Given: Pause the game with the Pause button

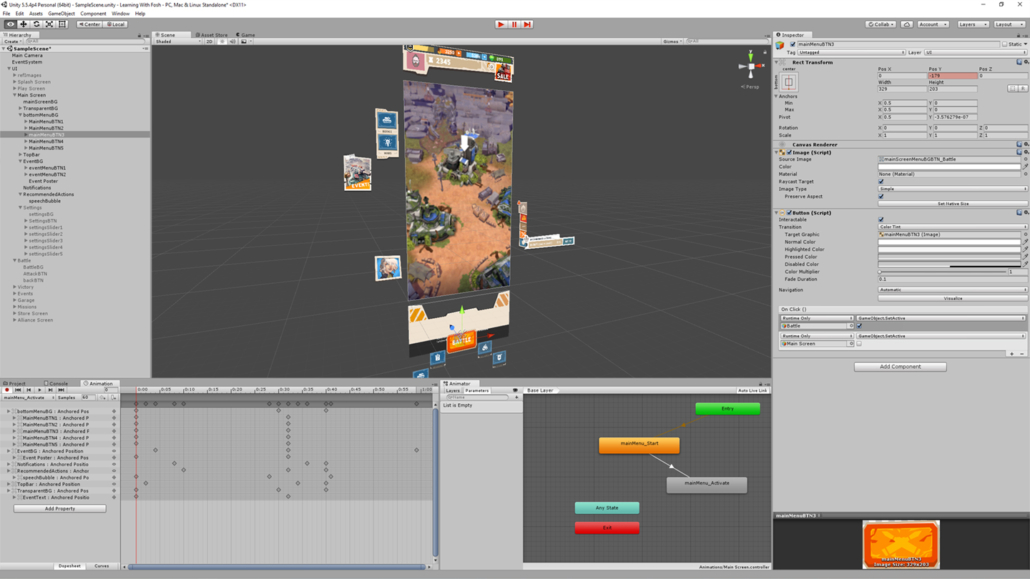Looking at the screenshot, I should coord(514,24).
